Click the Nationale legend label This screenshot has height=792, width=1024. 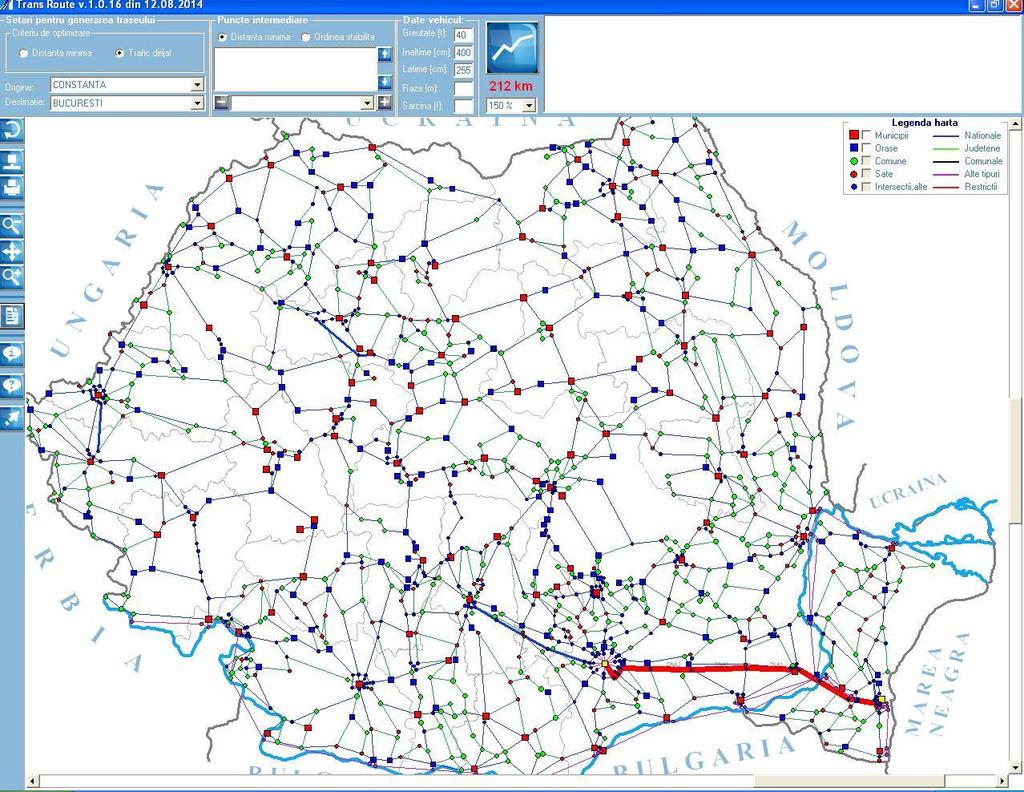[x=982, y=135]
